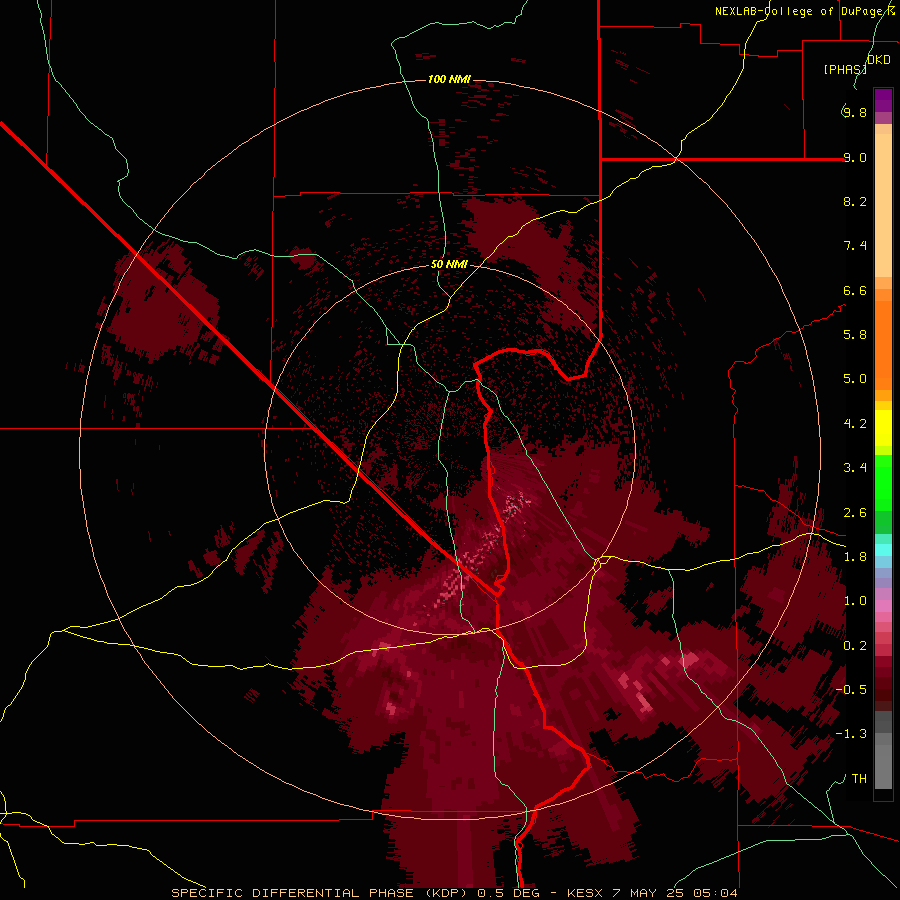Click the 9.8 legend value
The width and height of the screenshot is (900, 900).
[x=855, y=112]
